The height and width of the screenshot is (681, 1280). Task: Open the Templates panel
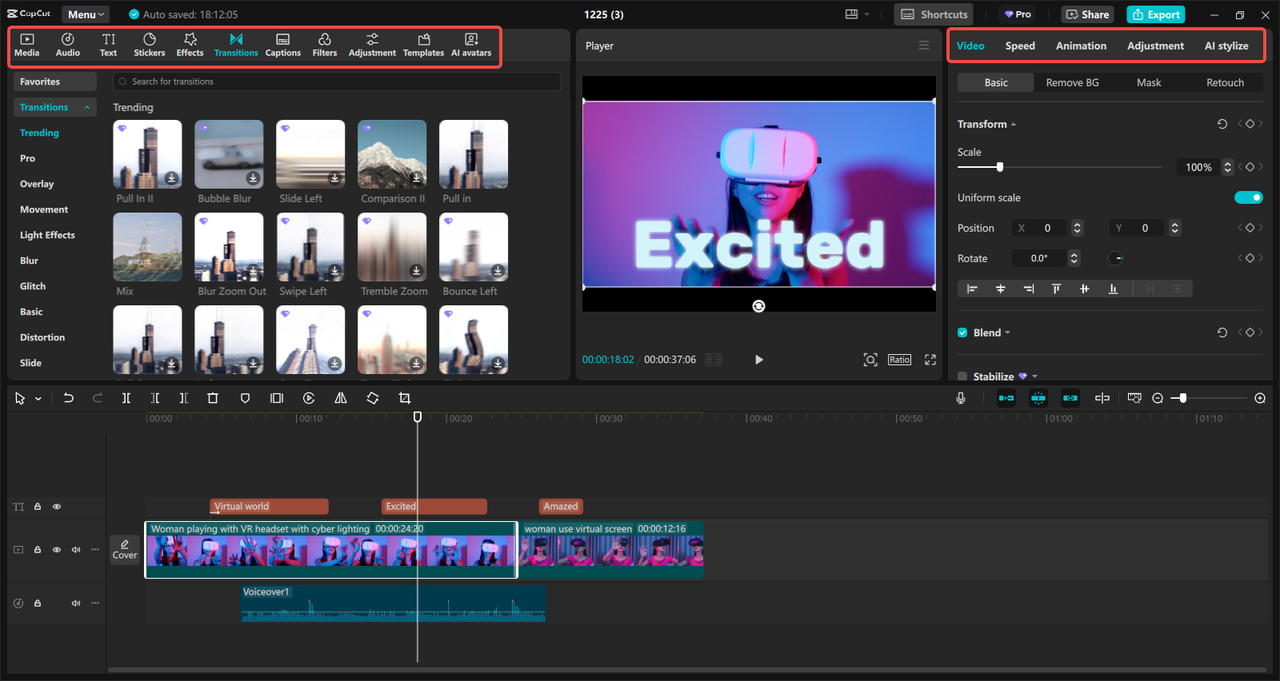pos(423,45)
